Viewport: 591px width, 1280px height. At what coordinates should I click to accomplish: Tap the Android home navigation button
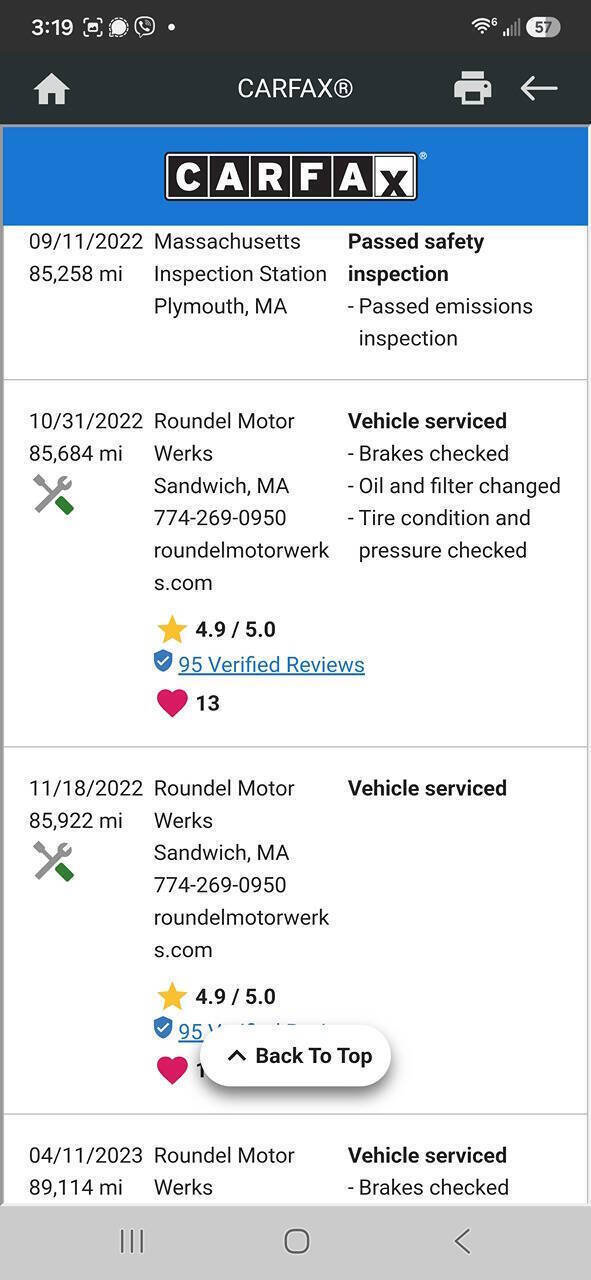click(296, 1241)
